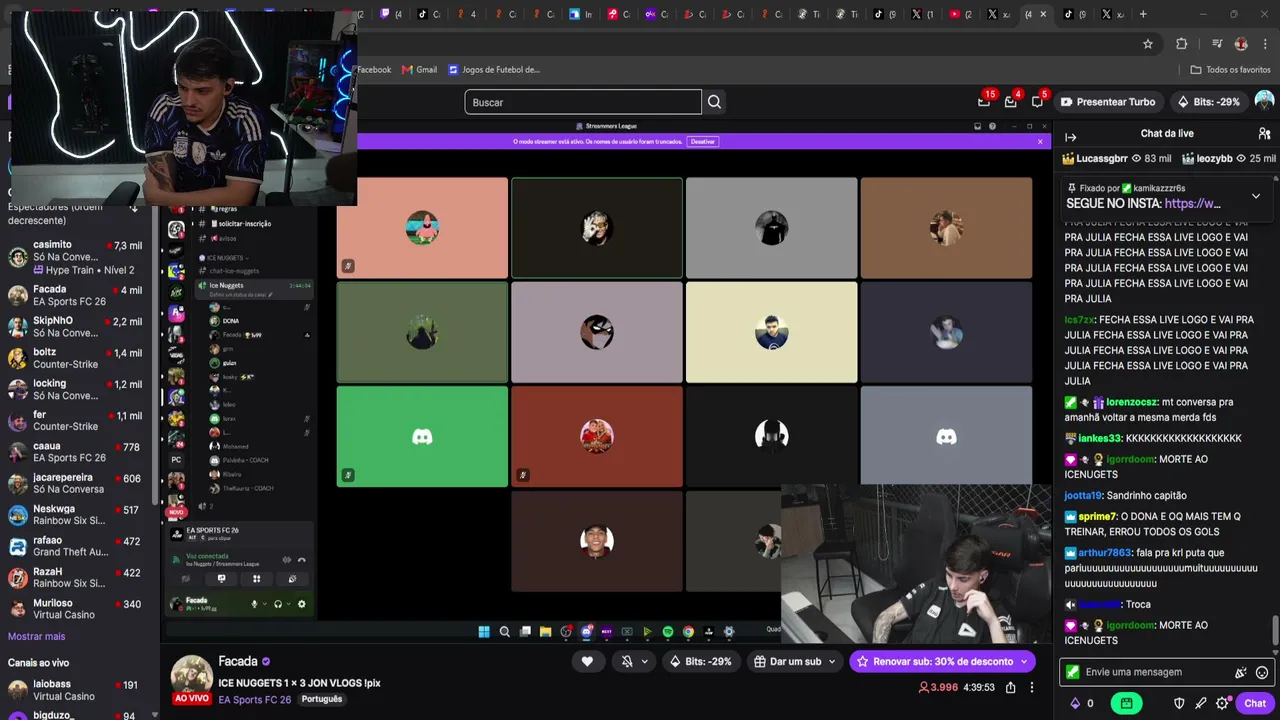Screen dimensions: 1280x720
Task: Expand the Renovar sub dropdown chevron
Action: [x=1024, y=661]
